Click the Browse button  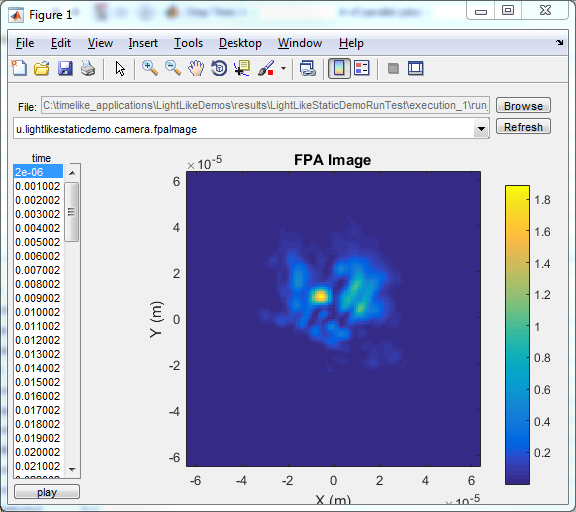pos(523,106)
